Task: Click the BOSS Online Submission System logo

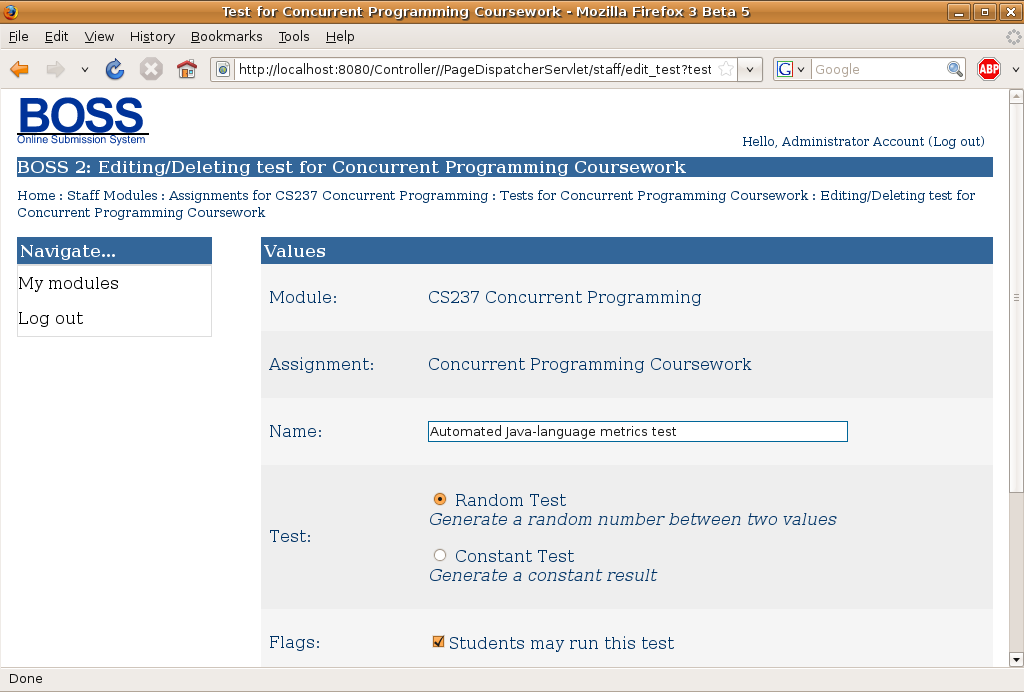Action: pyautogui.click(x=82, y=120)
